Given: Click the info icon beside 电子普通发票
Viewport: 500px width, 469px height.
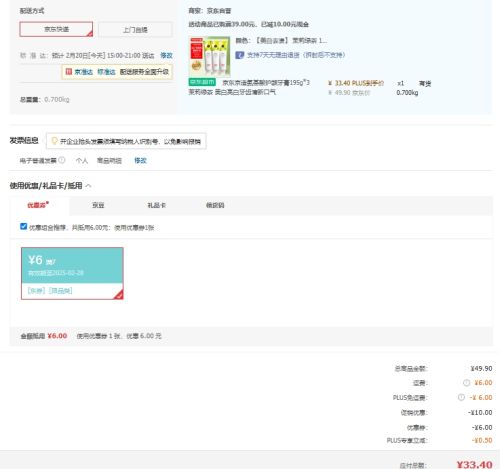Looking at the screenshot, I should click(x=62, y=160).
